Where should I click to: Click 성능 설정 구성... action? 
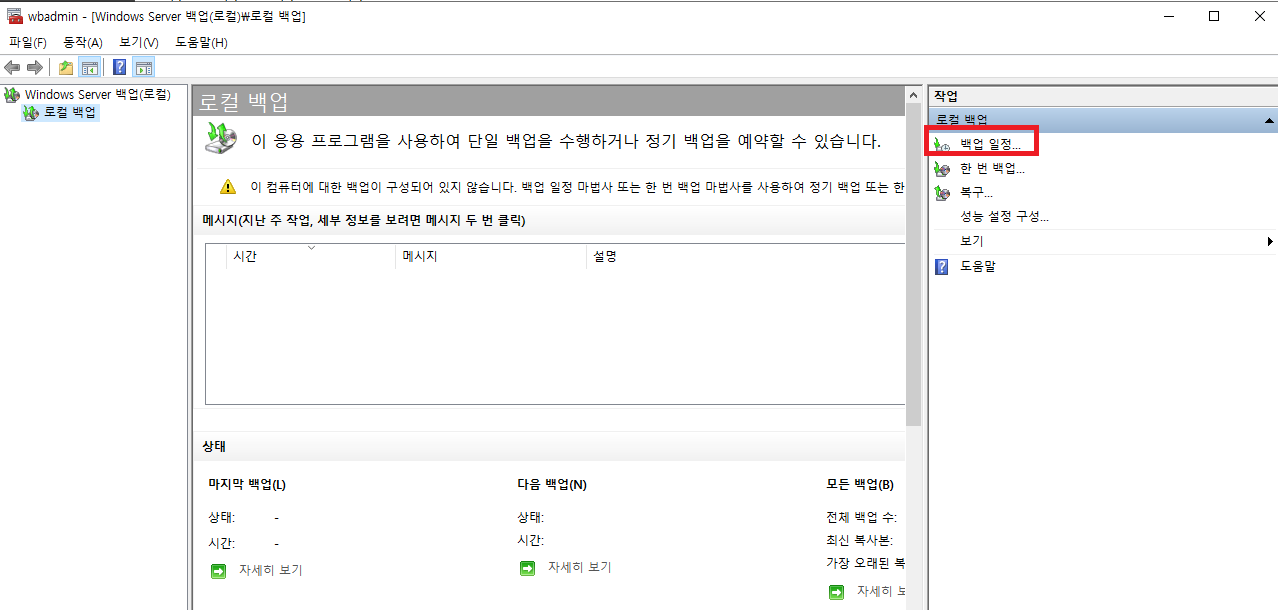tap(1004, 216)
